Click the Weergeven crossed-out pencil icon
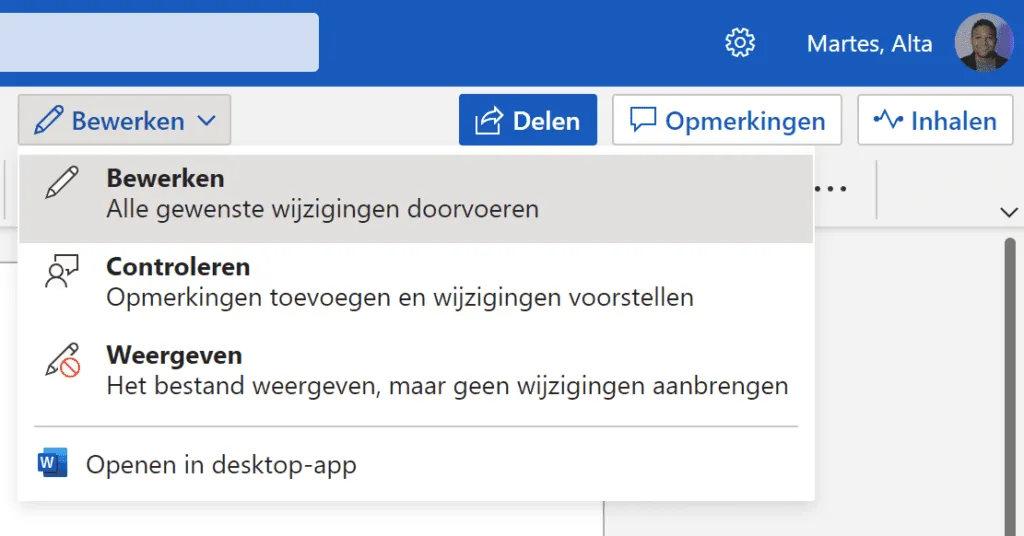 click(x=62, y=360)
